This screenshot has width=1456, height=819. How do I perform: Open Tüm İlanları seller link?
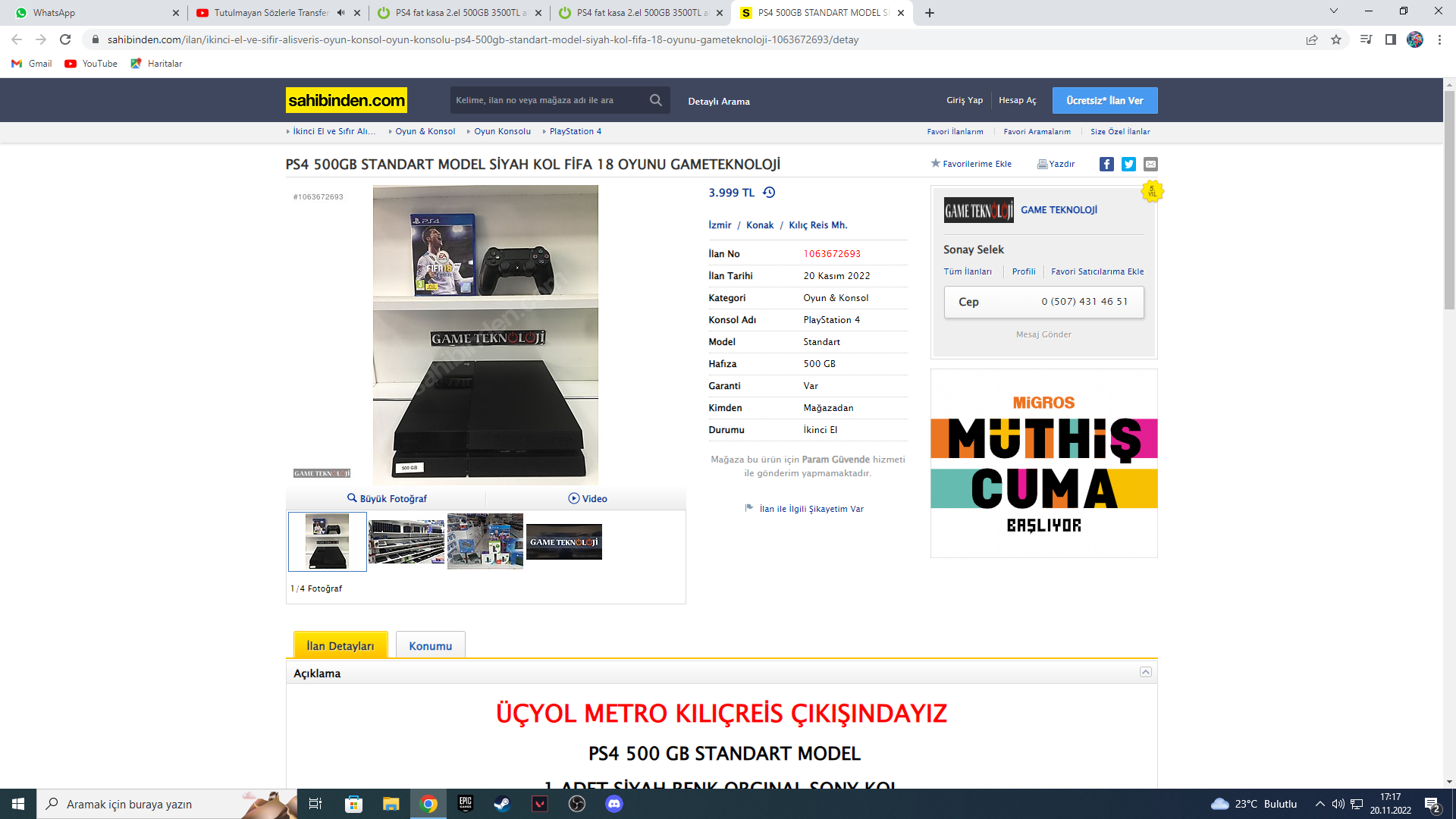coord(967,271)
